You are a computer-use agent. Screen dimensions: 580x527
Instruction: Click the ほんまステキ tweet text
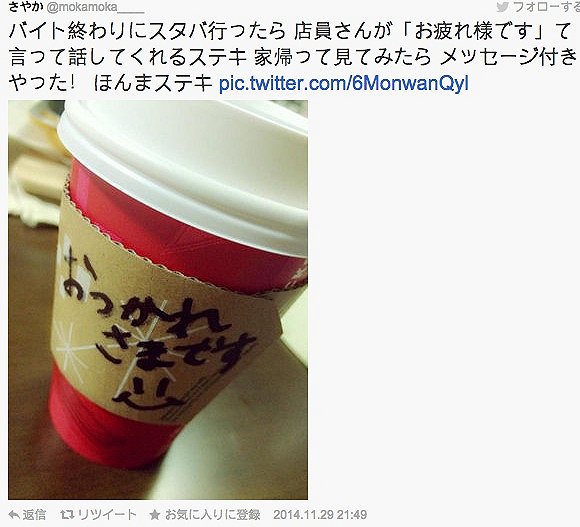tap(152, 84)
